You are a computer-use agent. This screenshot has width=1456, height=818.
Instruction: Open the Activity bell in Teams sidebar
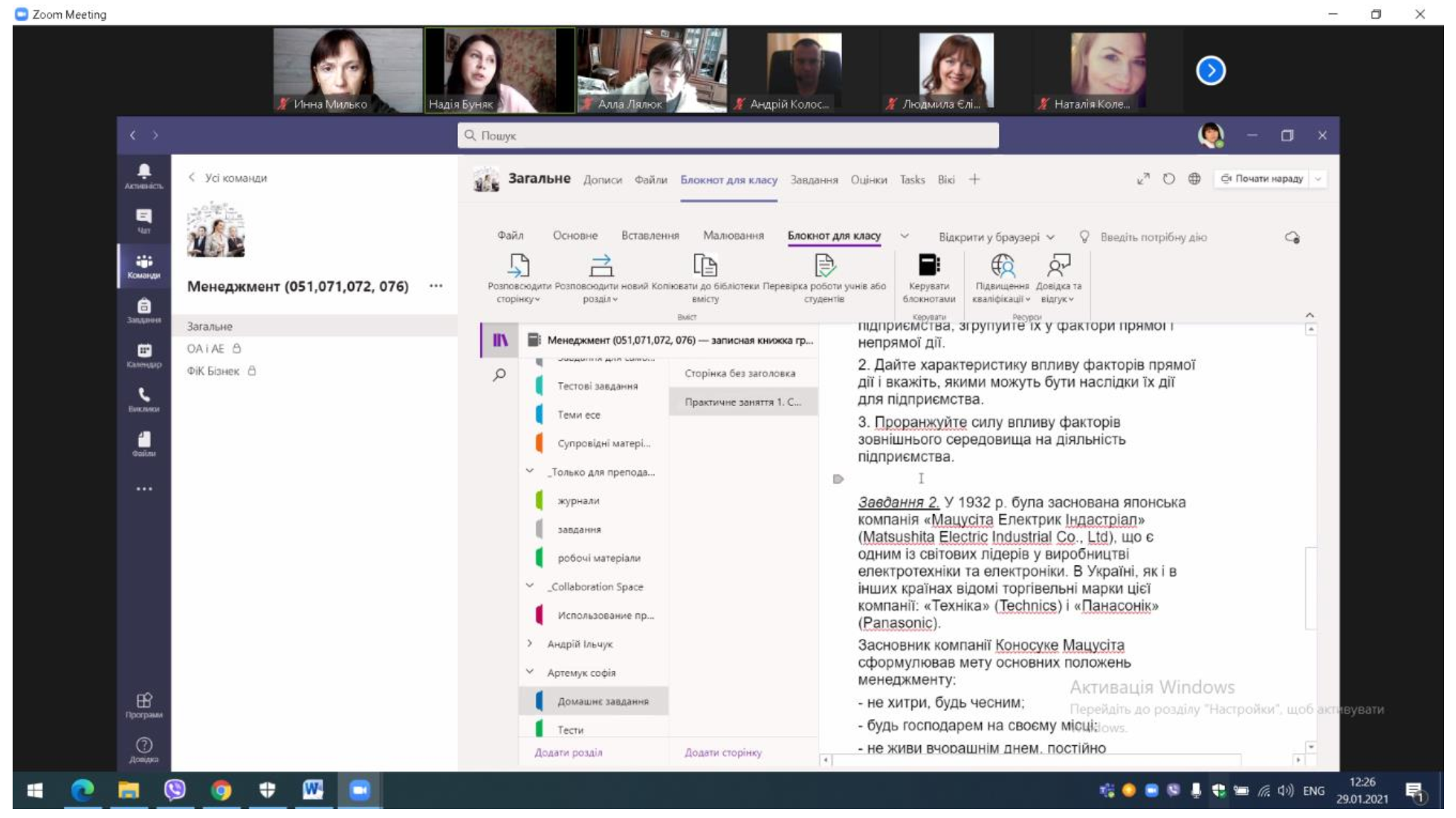pos(143,175)
